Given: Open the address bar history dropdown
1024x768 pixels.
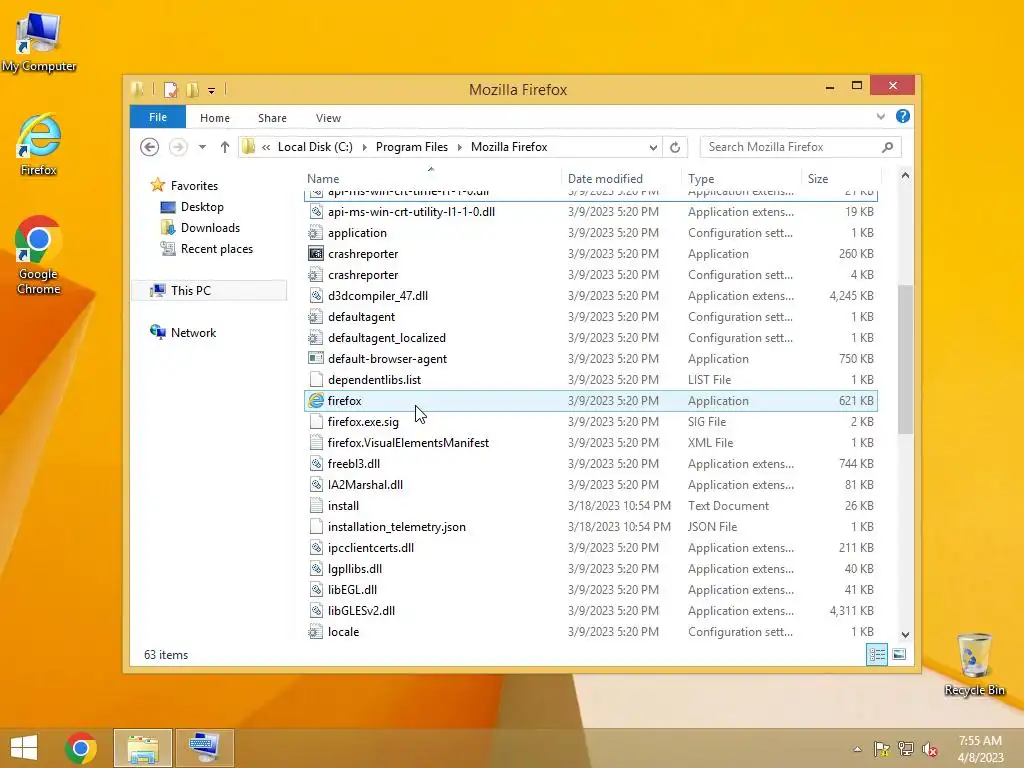Looking at the screenshot, I should click(x=653, y=147).
